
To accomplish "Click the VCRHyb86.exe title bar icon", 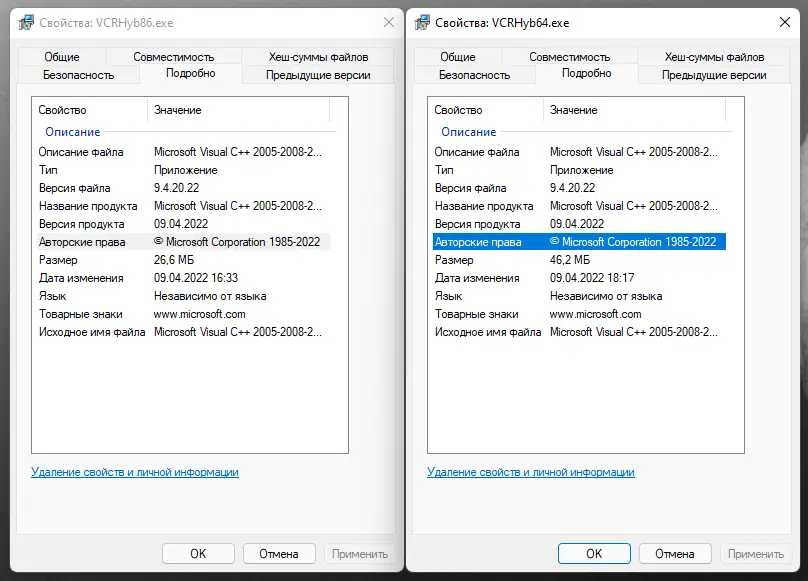I will (x=24, y=23).
